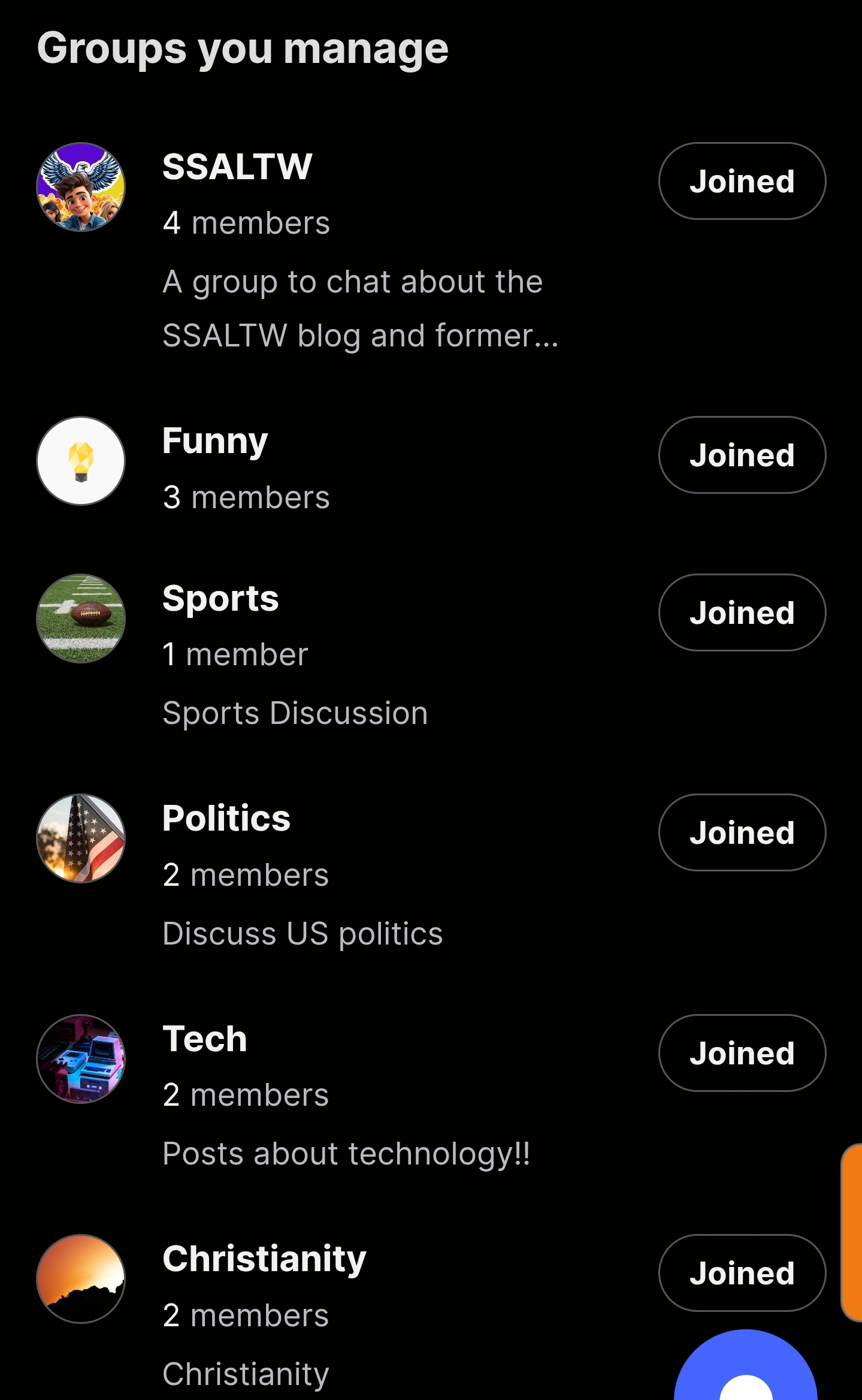
Task: Click Joined button beside Christianity
Action: pyautogui.click(x=742, y=1273)
